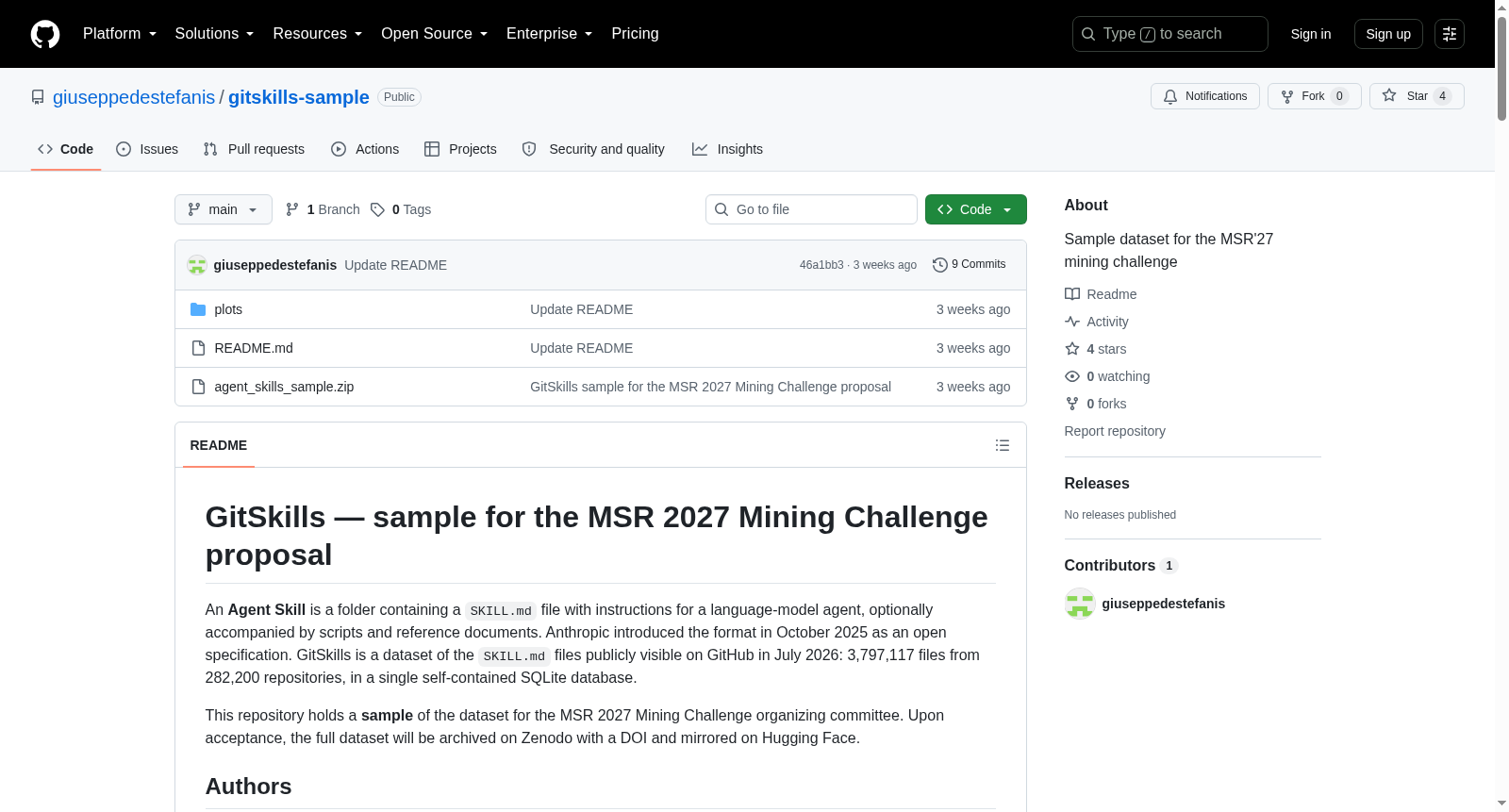Open the README outline icon
The width and height of the screenshot is (1509, 812).
pyautogui.click(x=1003, y=445)
